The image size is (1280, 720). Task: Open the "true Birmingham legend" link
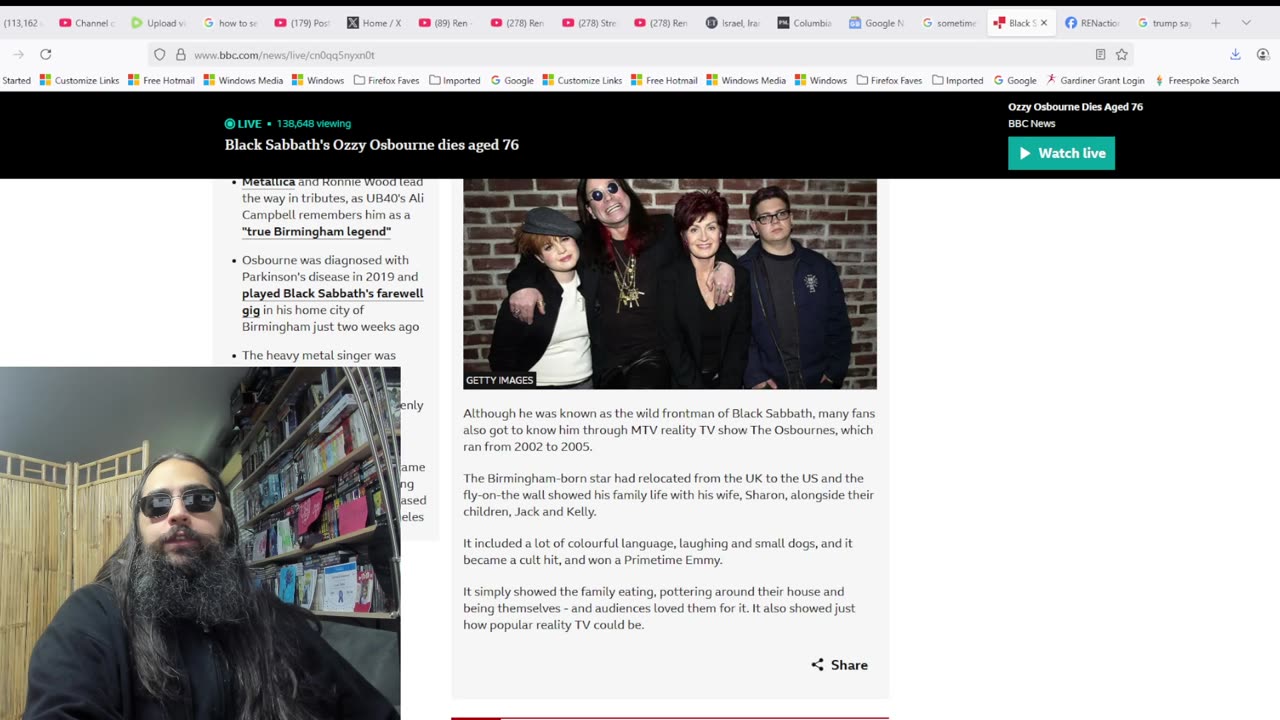[x=316, y=232]
